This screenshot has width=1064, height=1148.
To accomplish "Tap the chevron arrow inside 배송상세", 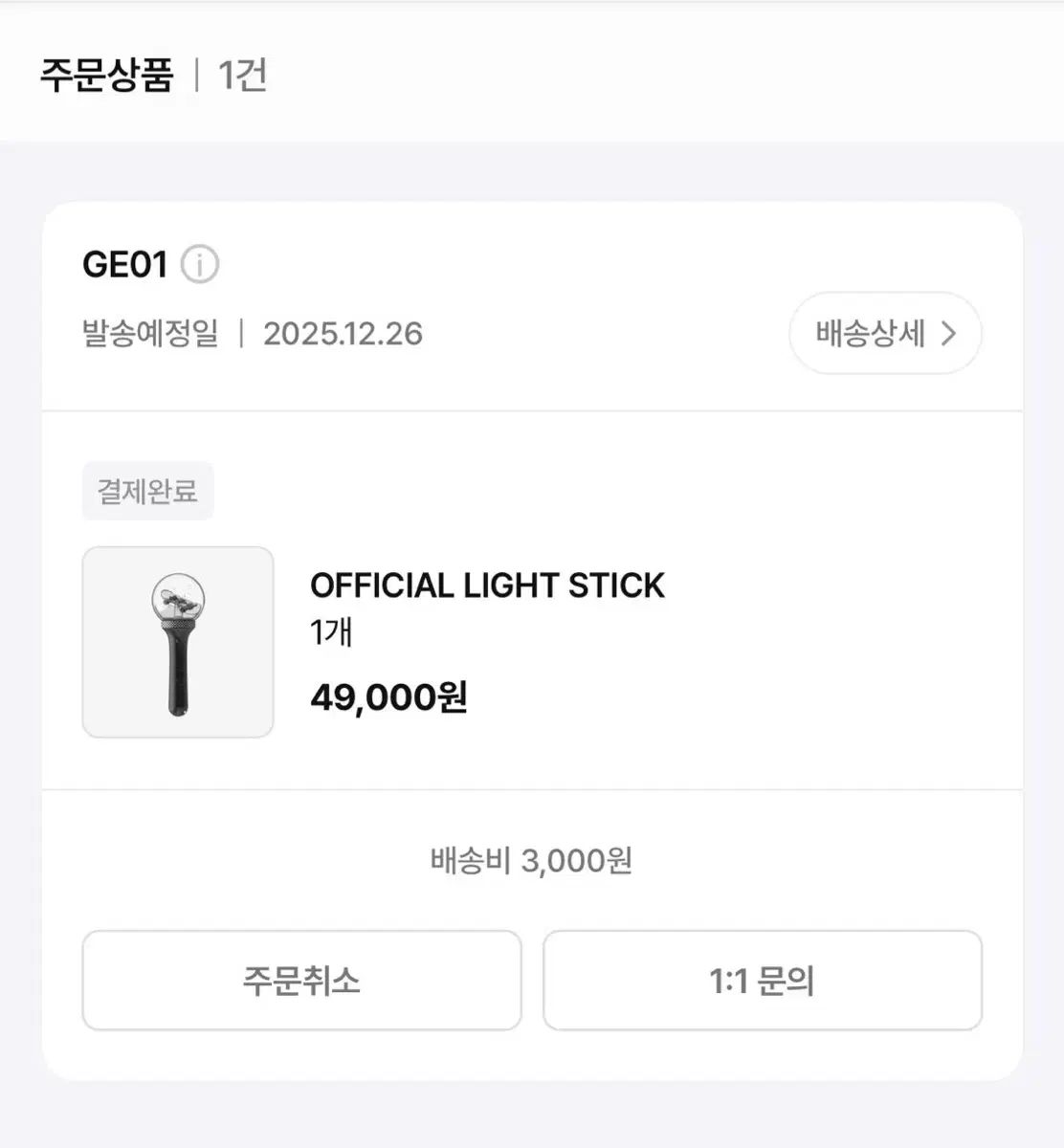I will pos(948,333).
